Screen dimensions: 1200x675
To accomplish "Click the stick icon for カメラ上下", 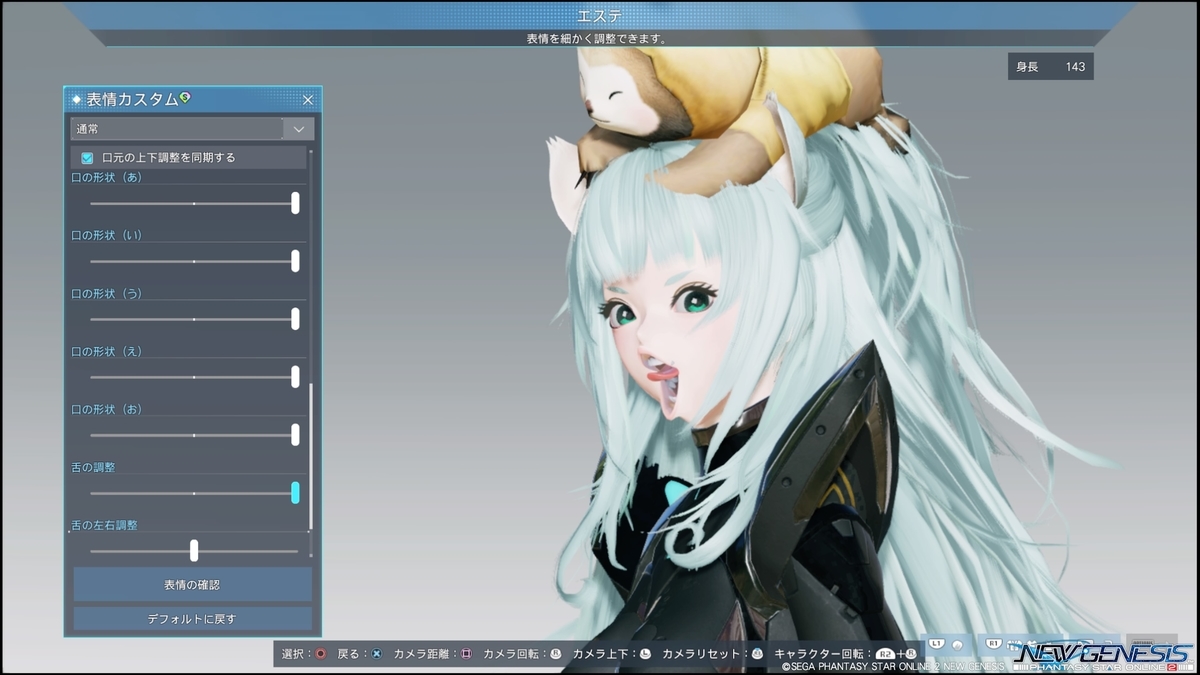I will coord(645,654).
